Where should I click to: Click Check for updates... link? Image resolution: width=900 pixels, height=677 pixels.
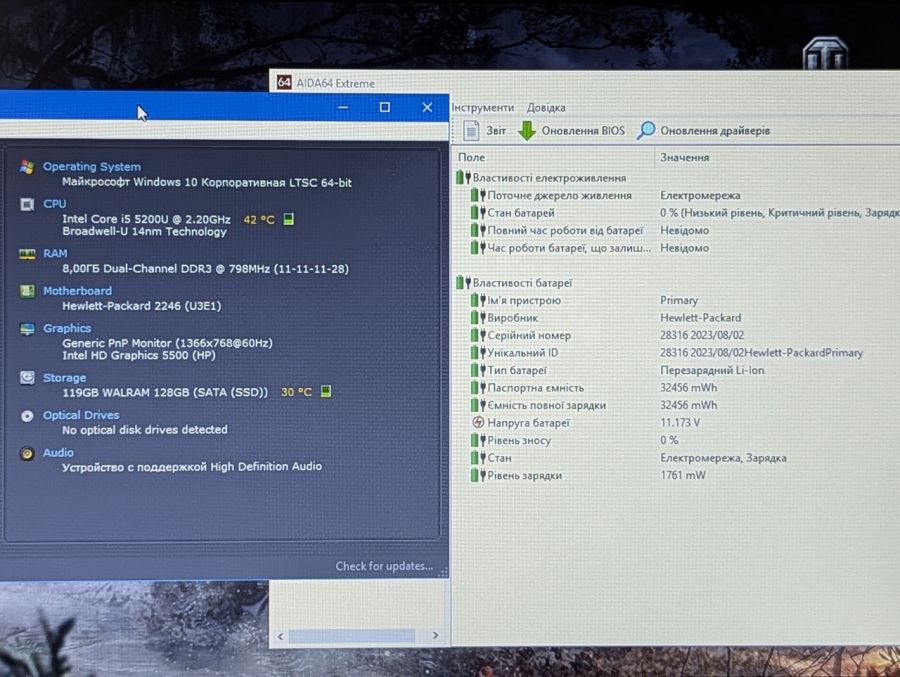click(x=384, y=566)
